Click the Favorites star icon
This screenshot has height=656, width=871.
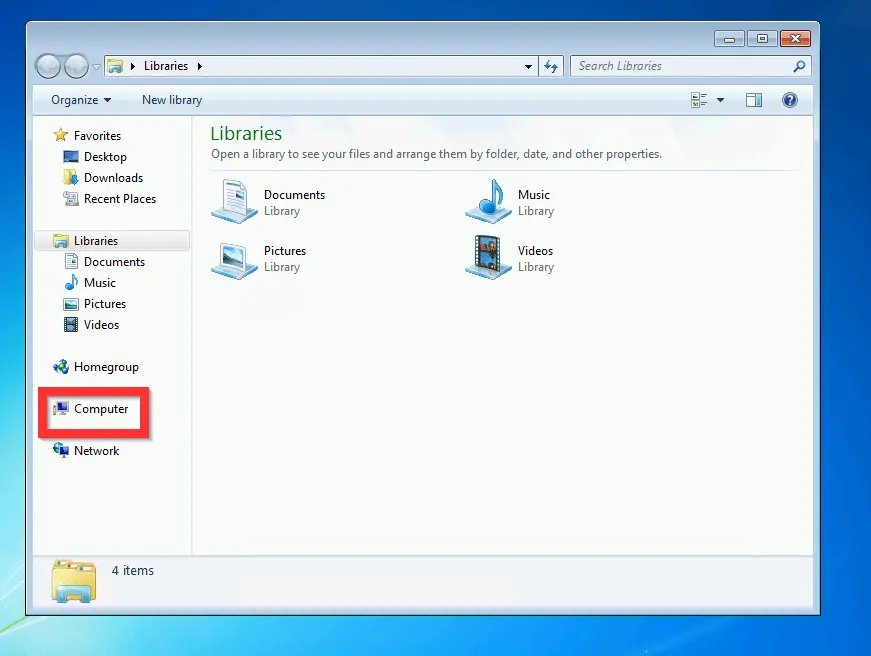click(61, 135)
